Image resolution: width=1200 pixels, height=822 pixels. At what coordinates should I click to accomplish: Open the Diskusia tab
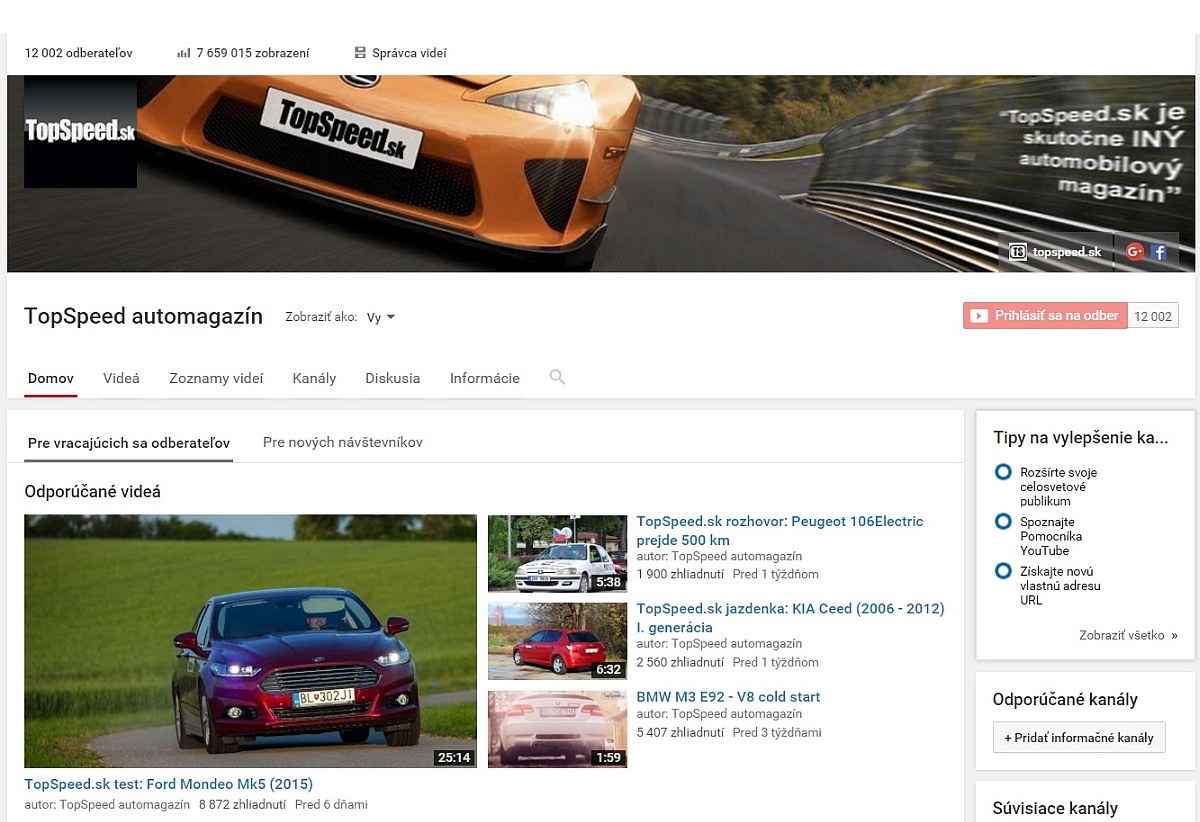coord(392,379)
